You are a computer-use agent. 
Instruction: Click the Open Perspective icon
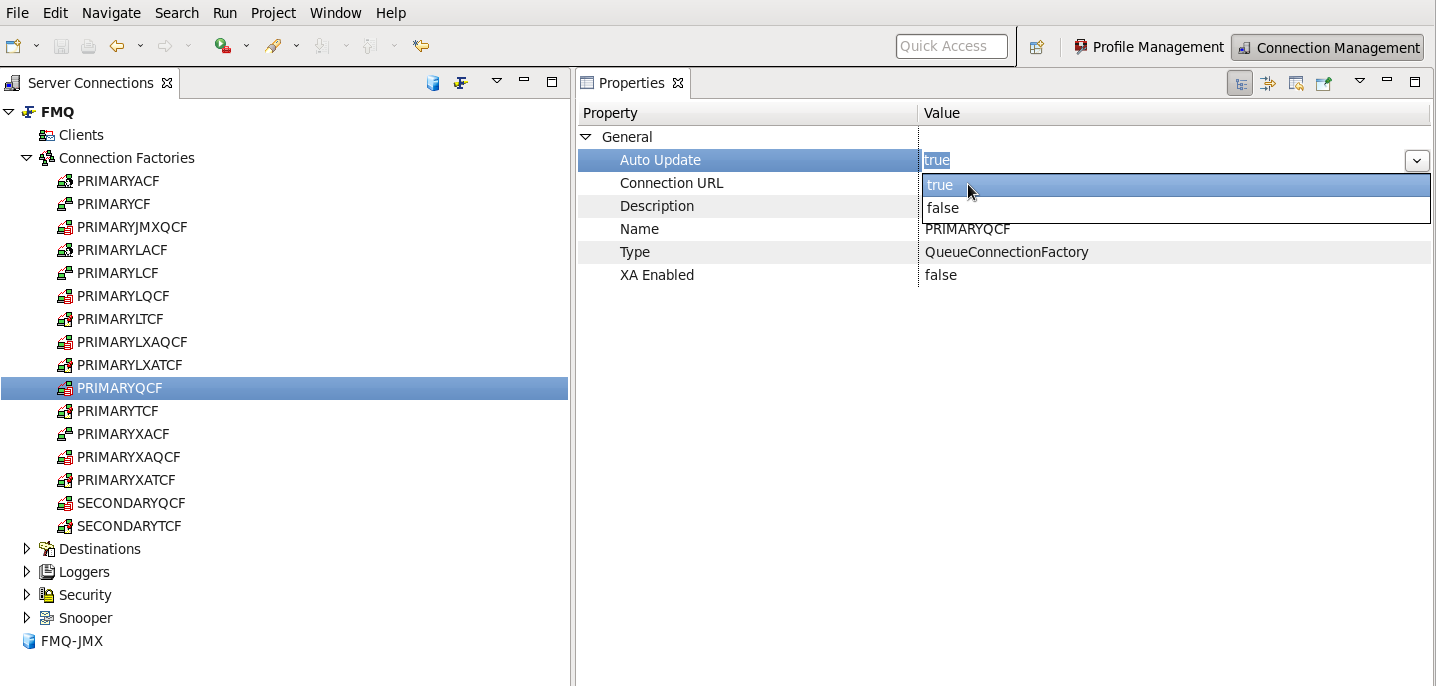(1037, 47)
